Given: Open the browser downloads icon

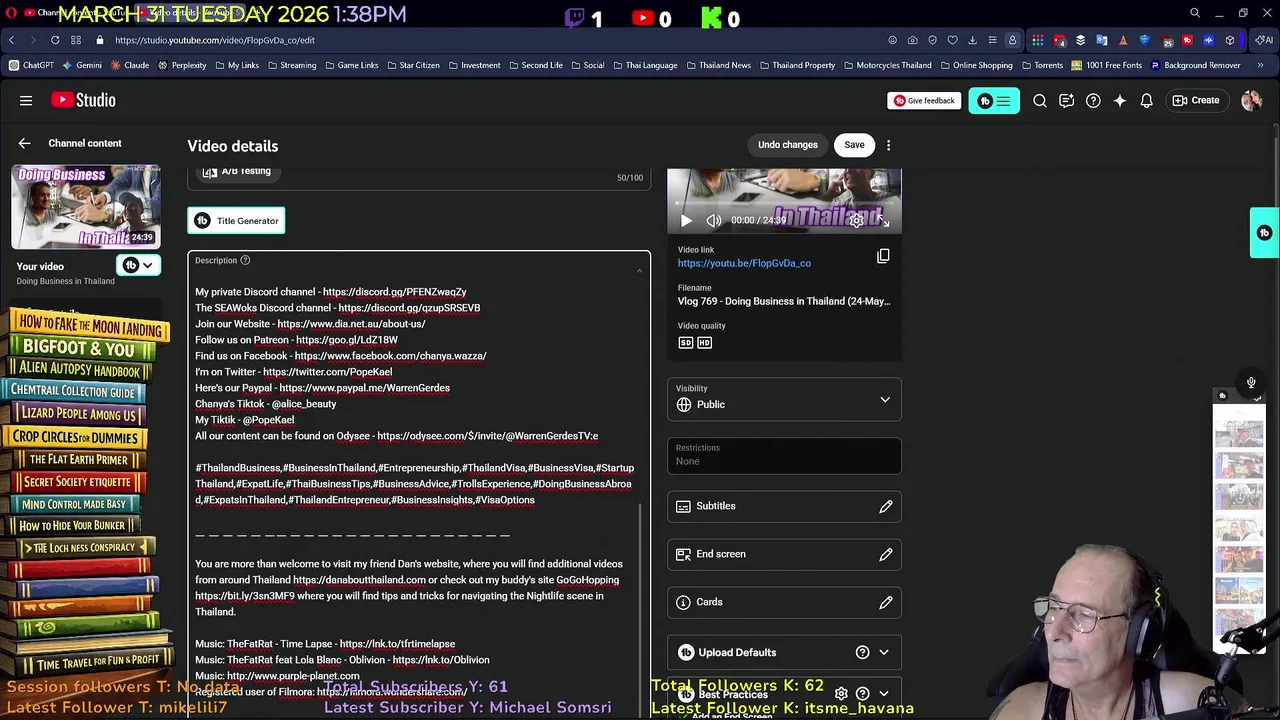Looking at the screenshot, I should point(972,40).
